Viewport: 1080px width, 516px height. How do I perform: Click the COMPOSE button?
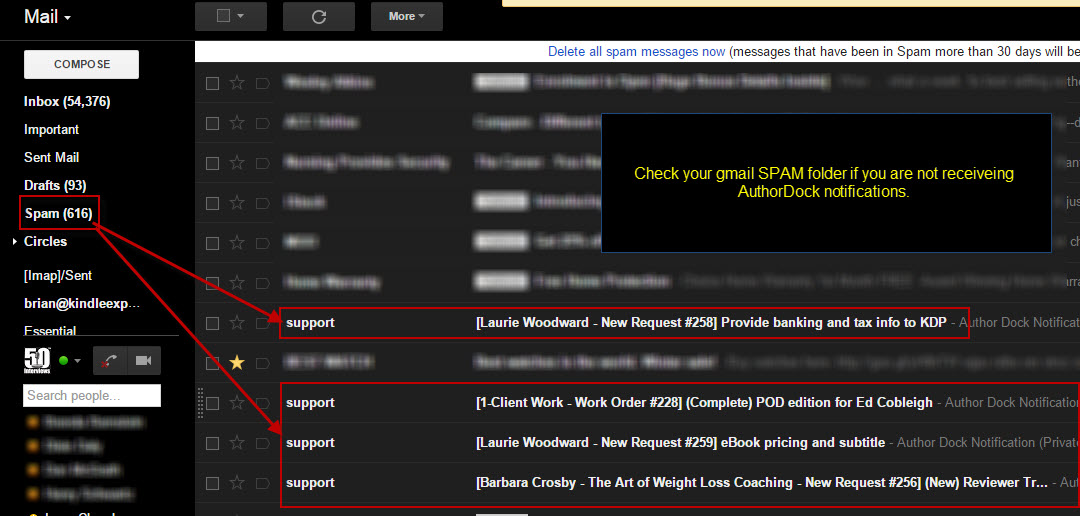point(81,64)
